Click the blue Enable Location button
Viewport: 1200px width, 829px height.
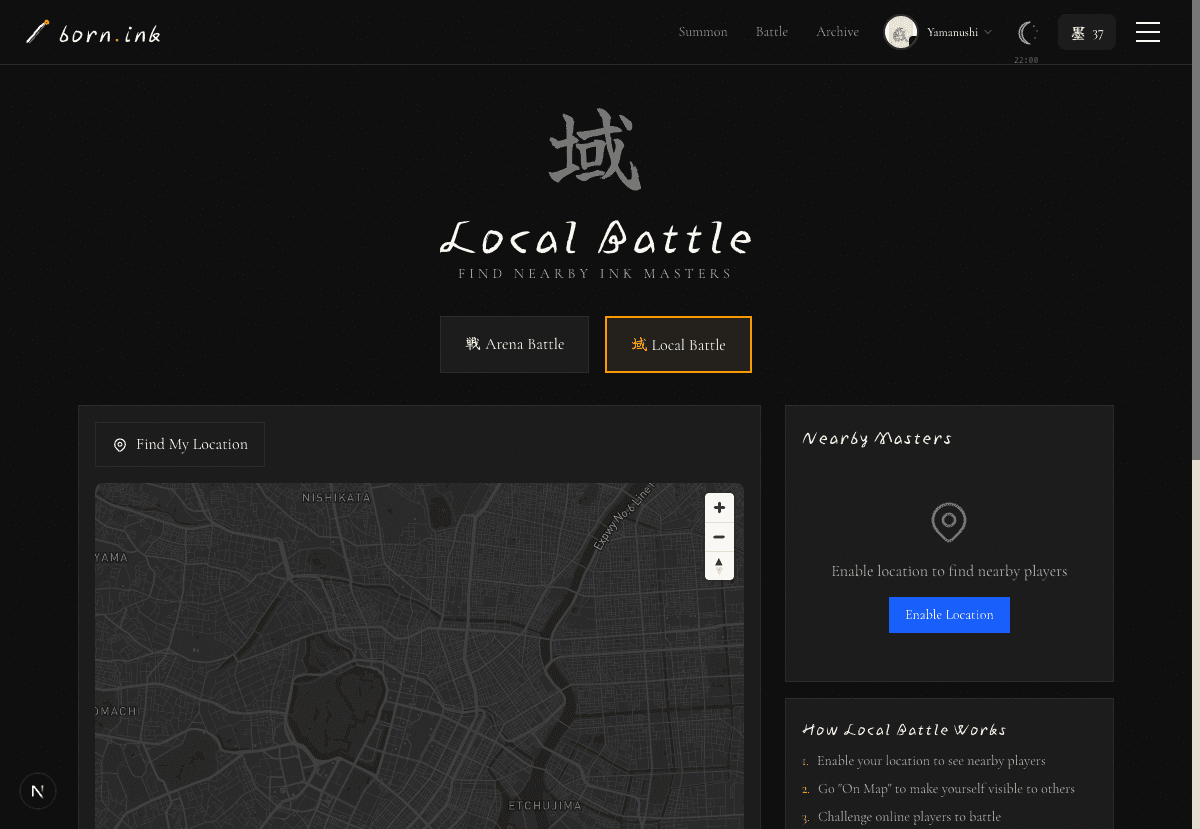[949, 615]
